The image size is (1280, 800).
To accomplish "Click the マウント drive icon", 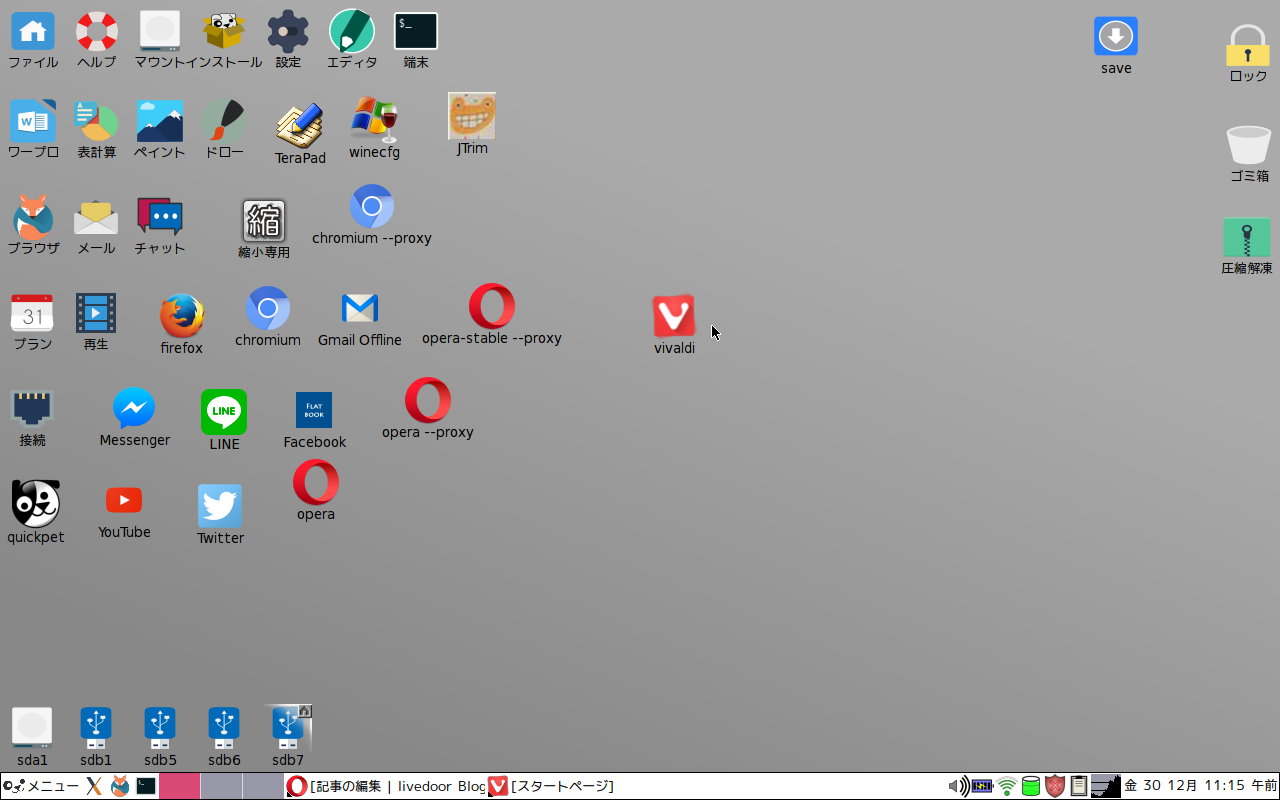I will coord(159,31).
